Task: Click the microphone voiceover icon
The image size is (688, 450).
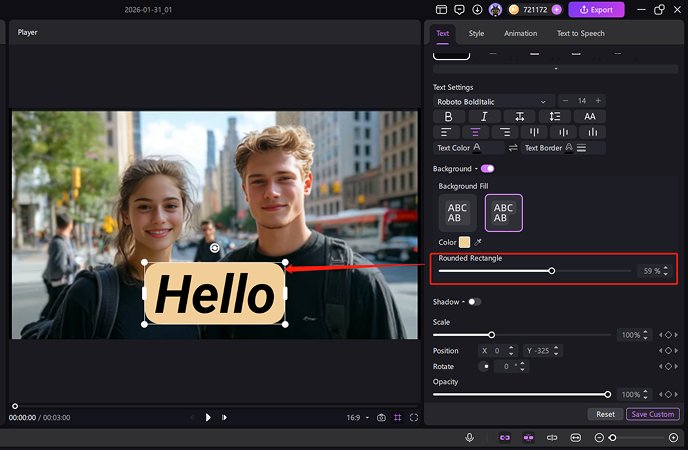Action: [x=469, y=437]
